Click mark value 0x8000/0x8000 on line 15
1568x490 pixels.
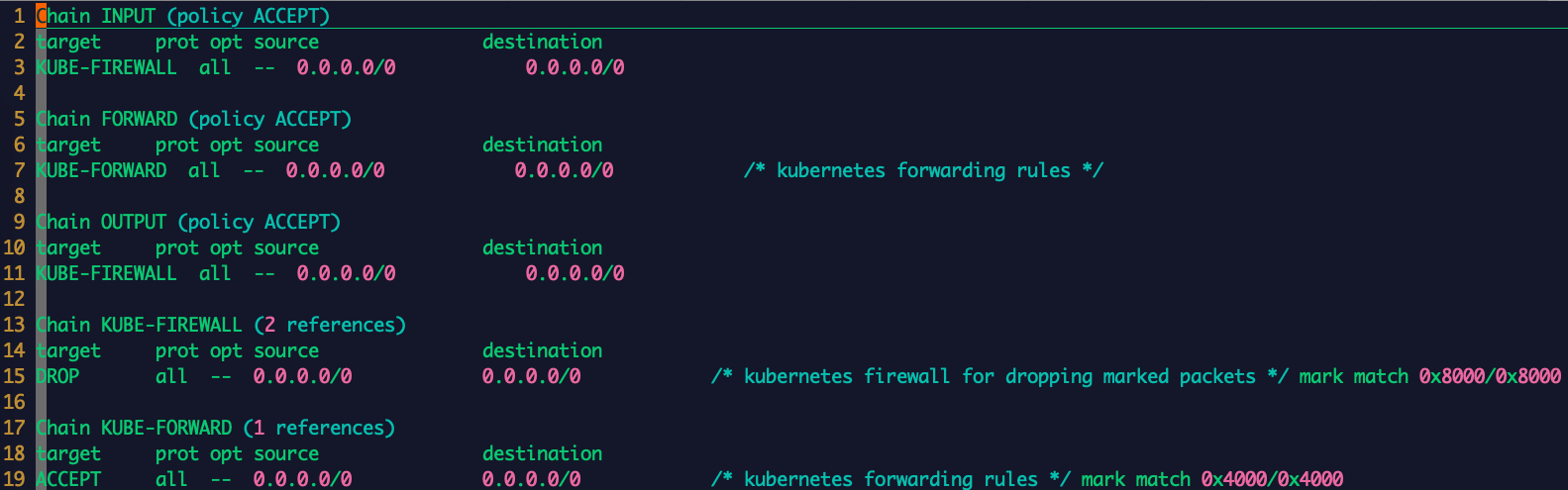1490,376
